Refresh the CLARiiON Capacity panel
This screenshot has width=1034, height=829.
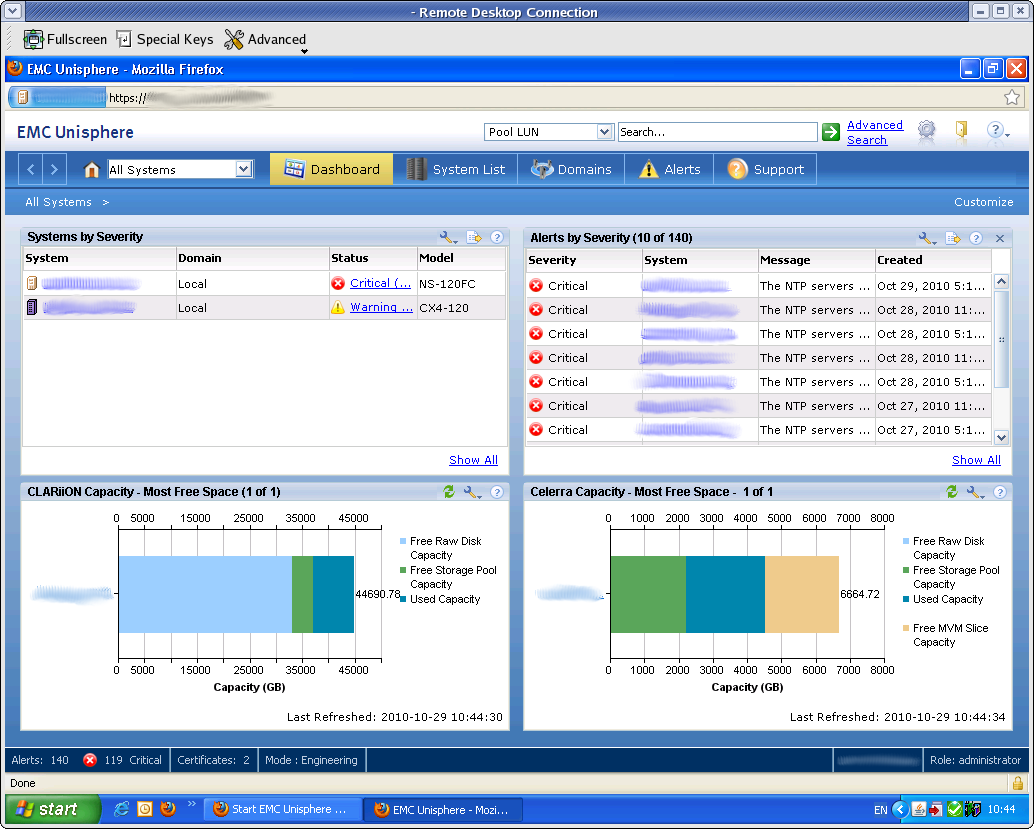(x=449, y=492)
